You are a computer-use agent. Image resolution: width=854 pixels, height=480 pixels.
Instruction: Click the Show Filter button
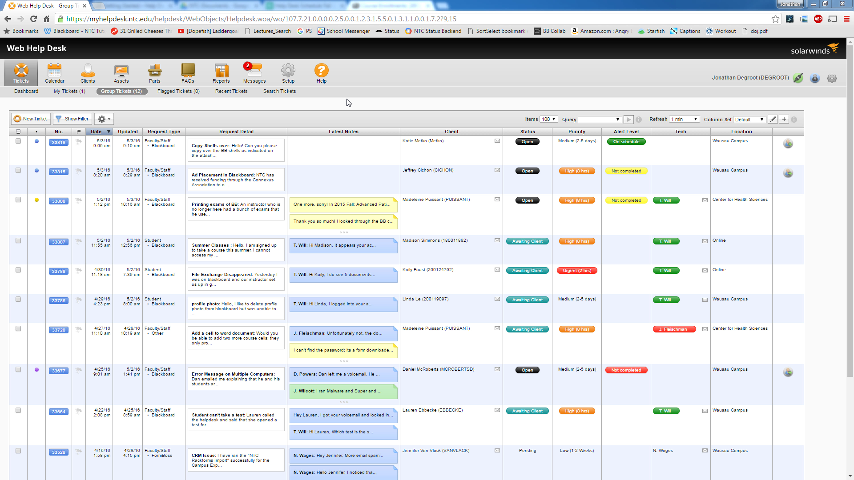pos(73,119)
